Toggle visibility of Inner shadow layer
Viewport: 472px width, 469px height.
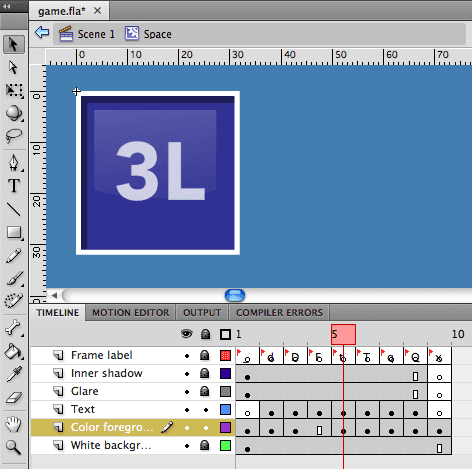click(x=187, y=374)
